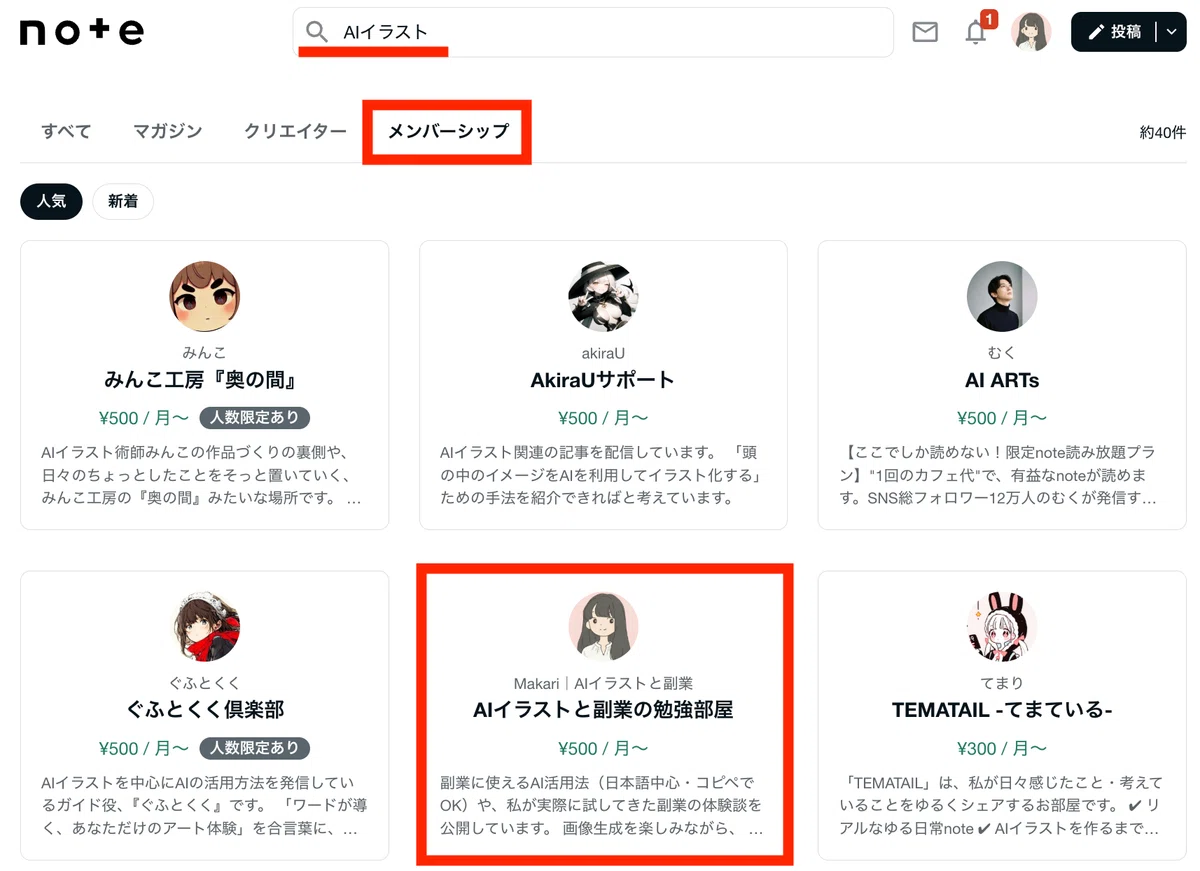Image resolution: width=1200 pixels, height=871 pixels.
Task: Select the メンバーシップ tab
Action: click(x=448, y=131)
